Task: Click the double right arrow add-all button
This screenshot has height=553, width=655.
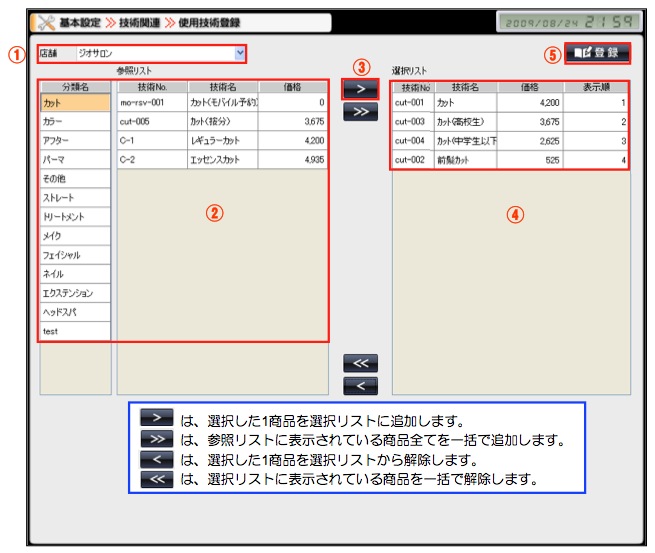Action: click(x=360, y=112)
